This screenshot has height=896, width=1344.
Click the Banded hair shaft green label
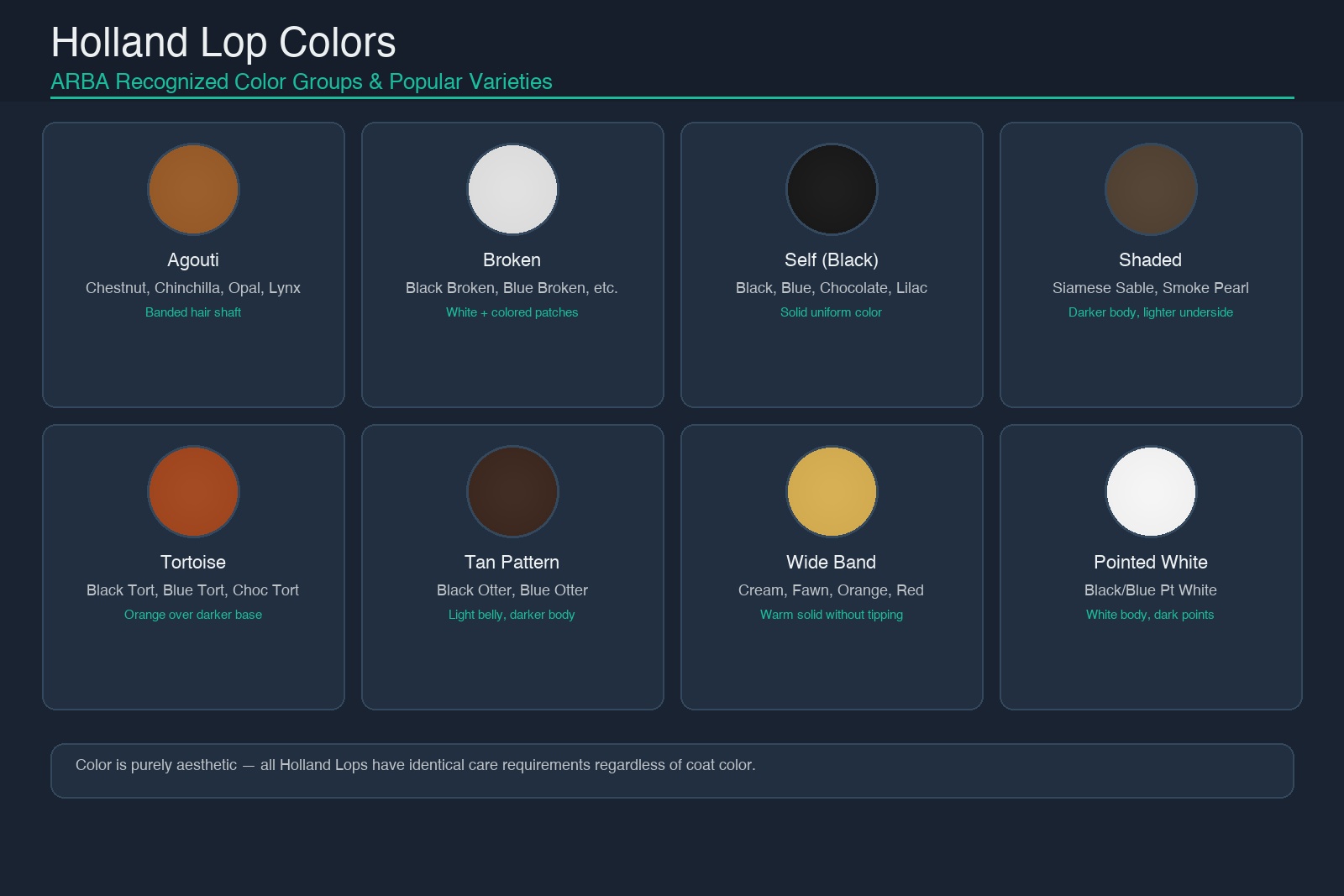pos(193,312)
